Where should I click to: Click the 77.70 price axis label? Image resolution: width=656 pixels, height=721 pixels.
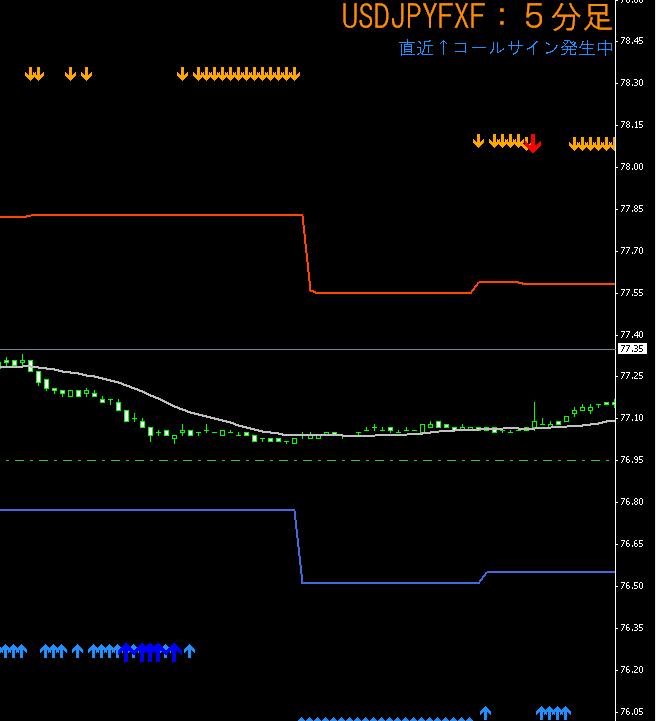click(632, 251)
